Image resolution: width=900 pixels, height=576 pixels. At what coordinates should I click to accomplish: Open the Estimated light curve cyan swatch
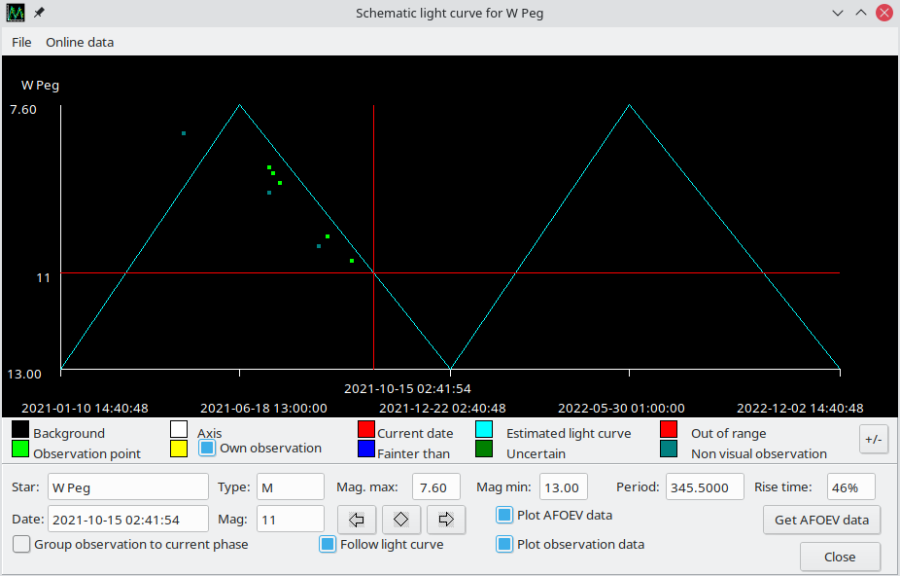pyautogui.click(x=484, y=430)
